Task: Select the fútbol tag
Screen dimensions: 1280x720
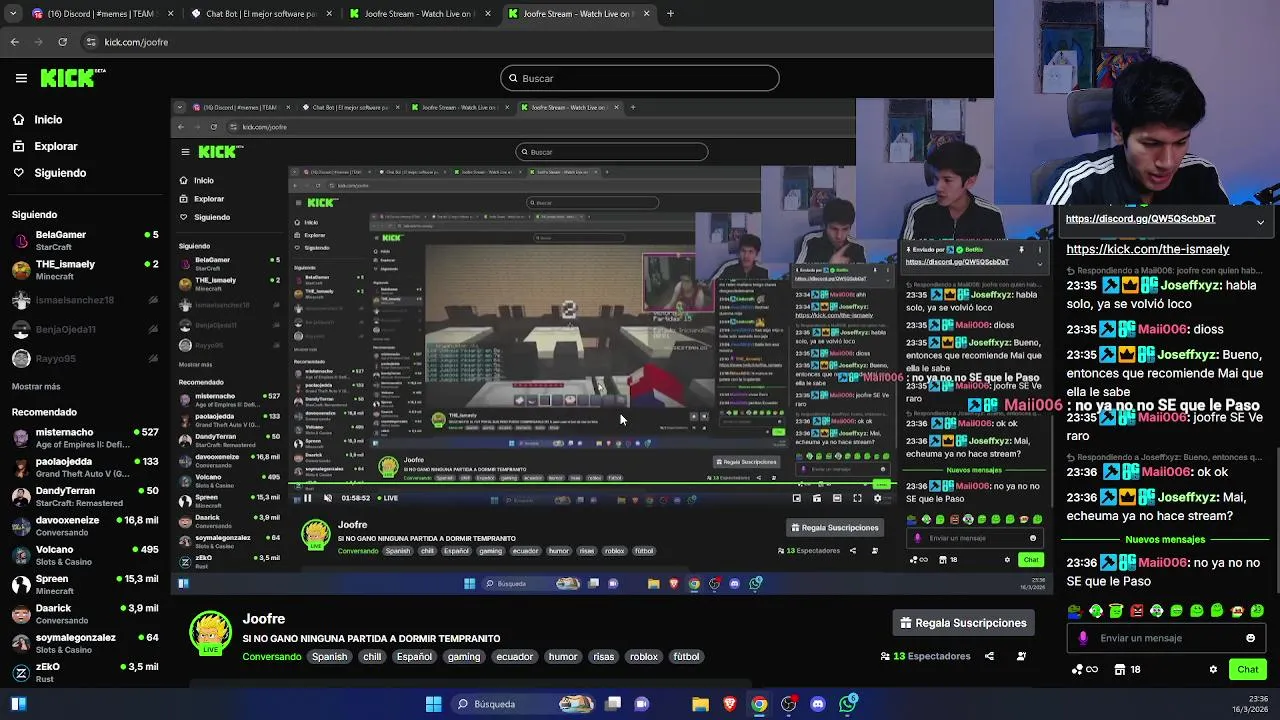Action: click(686, 657)
